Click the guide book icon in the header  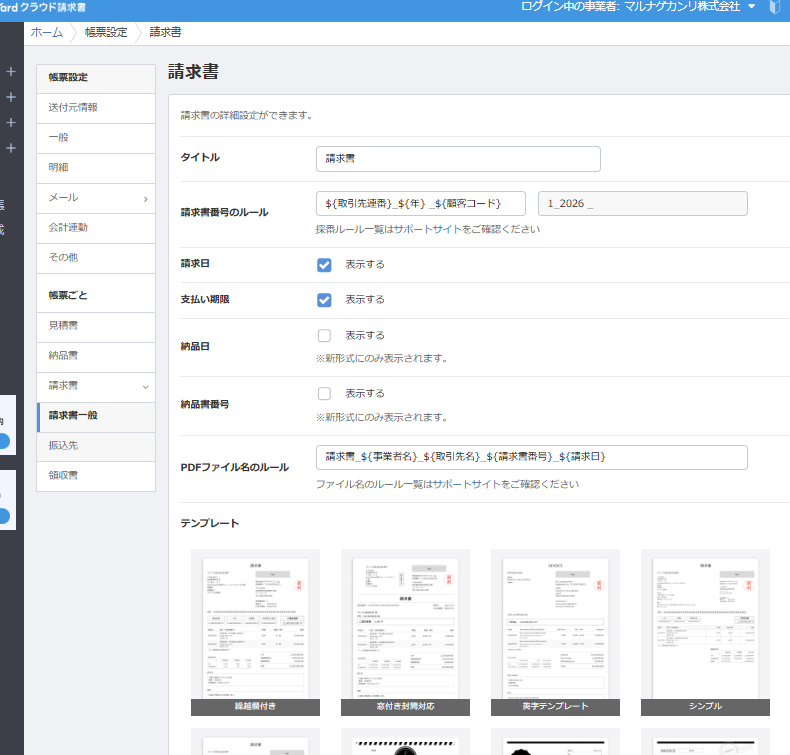point(775,7)
